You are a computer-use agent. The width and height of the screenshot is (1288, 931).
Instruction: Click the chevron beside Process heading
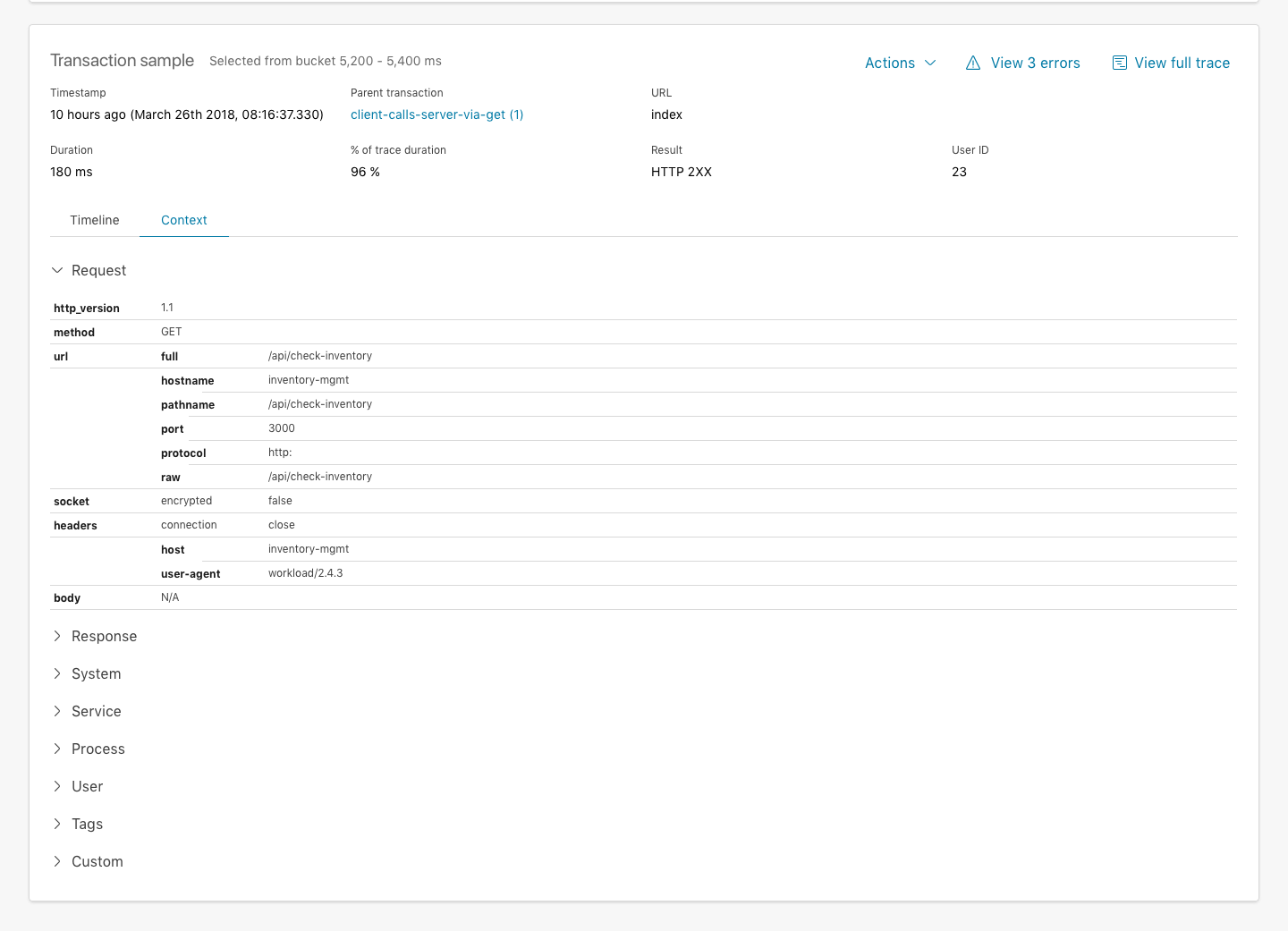(57, 749)
